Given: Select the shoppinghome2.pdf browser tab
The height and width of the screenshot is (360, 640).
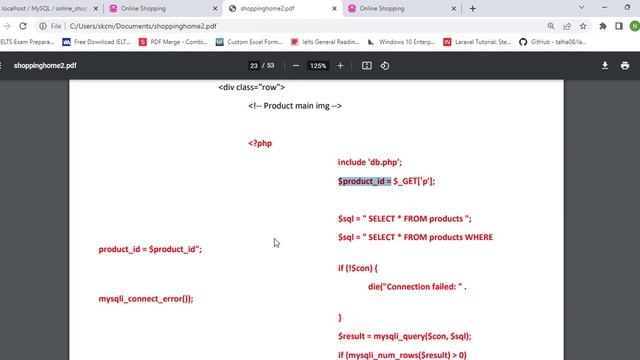Looking at the screenshot, I should (x=282, y=8).
